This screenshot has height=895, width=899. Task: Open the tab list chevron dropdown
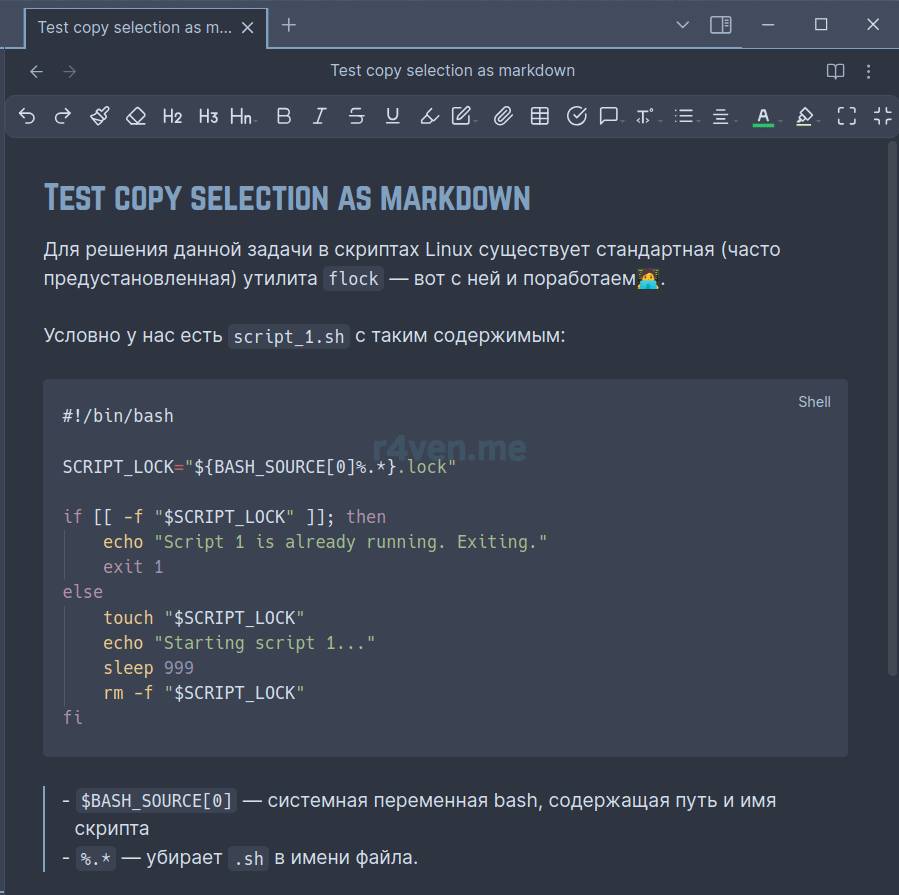click(x=682, y=25)
